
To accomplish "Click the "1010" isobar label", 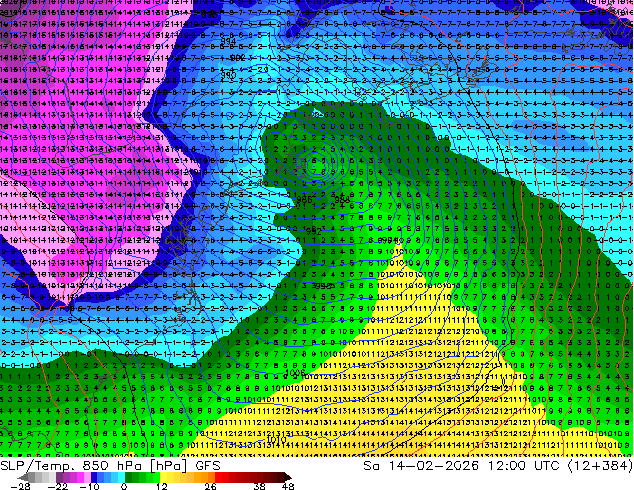I will tap(277, 439).
